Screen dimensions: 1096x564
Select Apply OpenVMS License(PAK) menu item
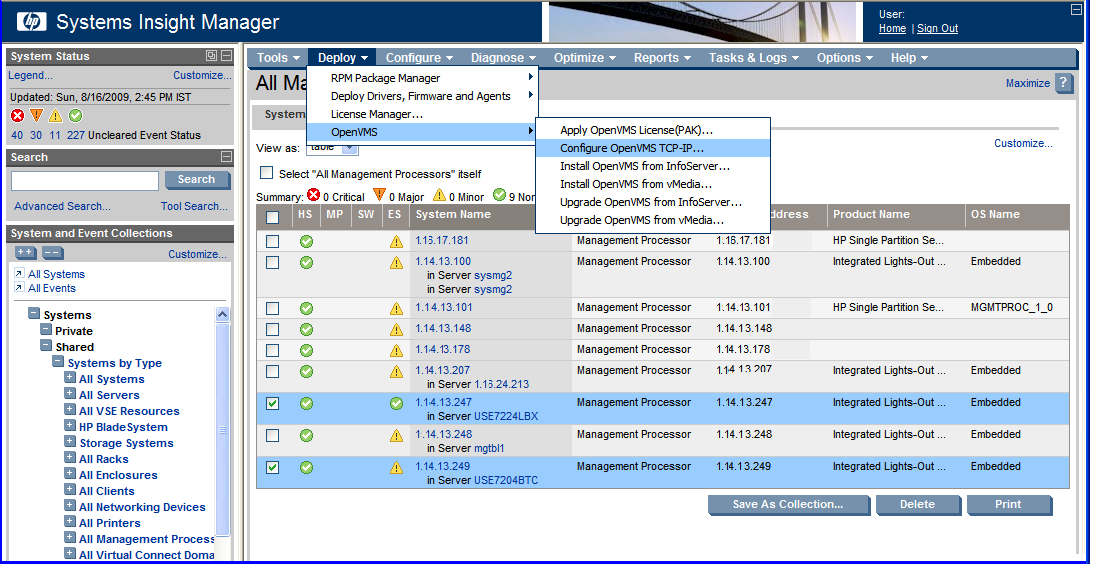(x=652, y=130)
